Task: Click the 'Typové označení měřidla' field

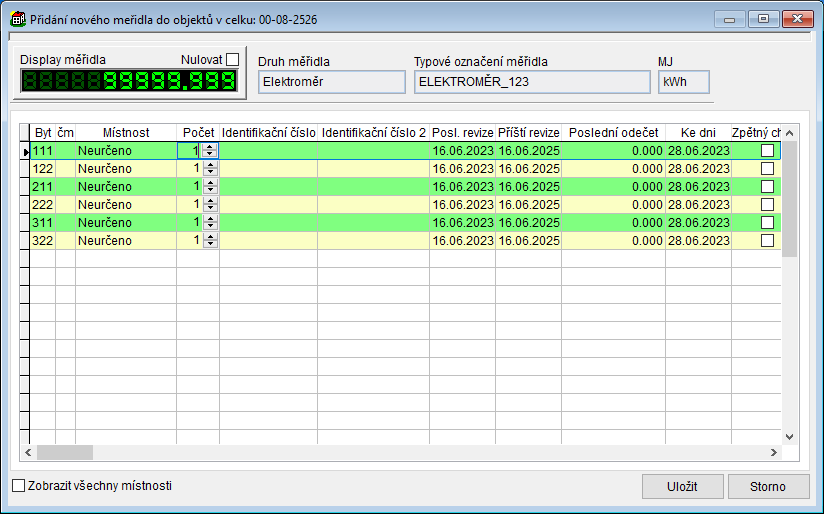Action: (x=531, y=82)
